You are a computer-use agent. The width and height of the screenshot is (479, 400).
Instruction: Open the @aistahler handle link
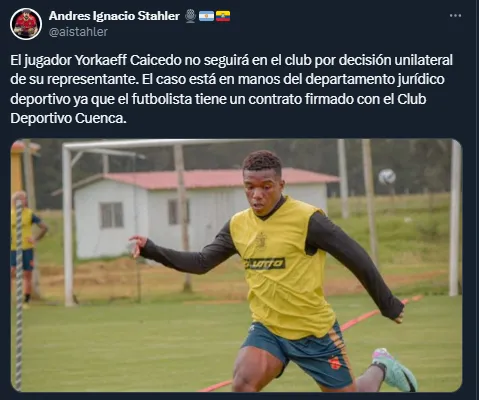[x=78, y=32]
